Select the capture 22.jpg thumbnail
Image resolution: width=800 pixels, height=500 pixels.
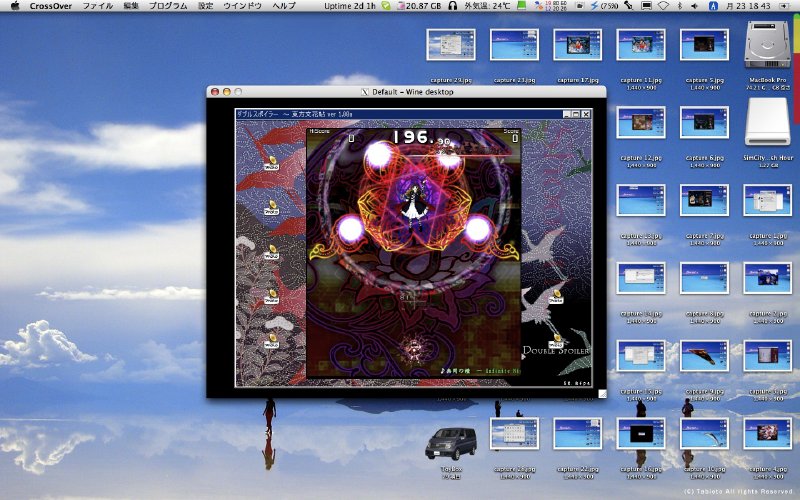click(x=577, y=434)
